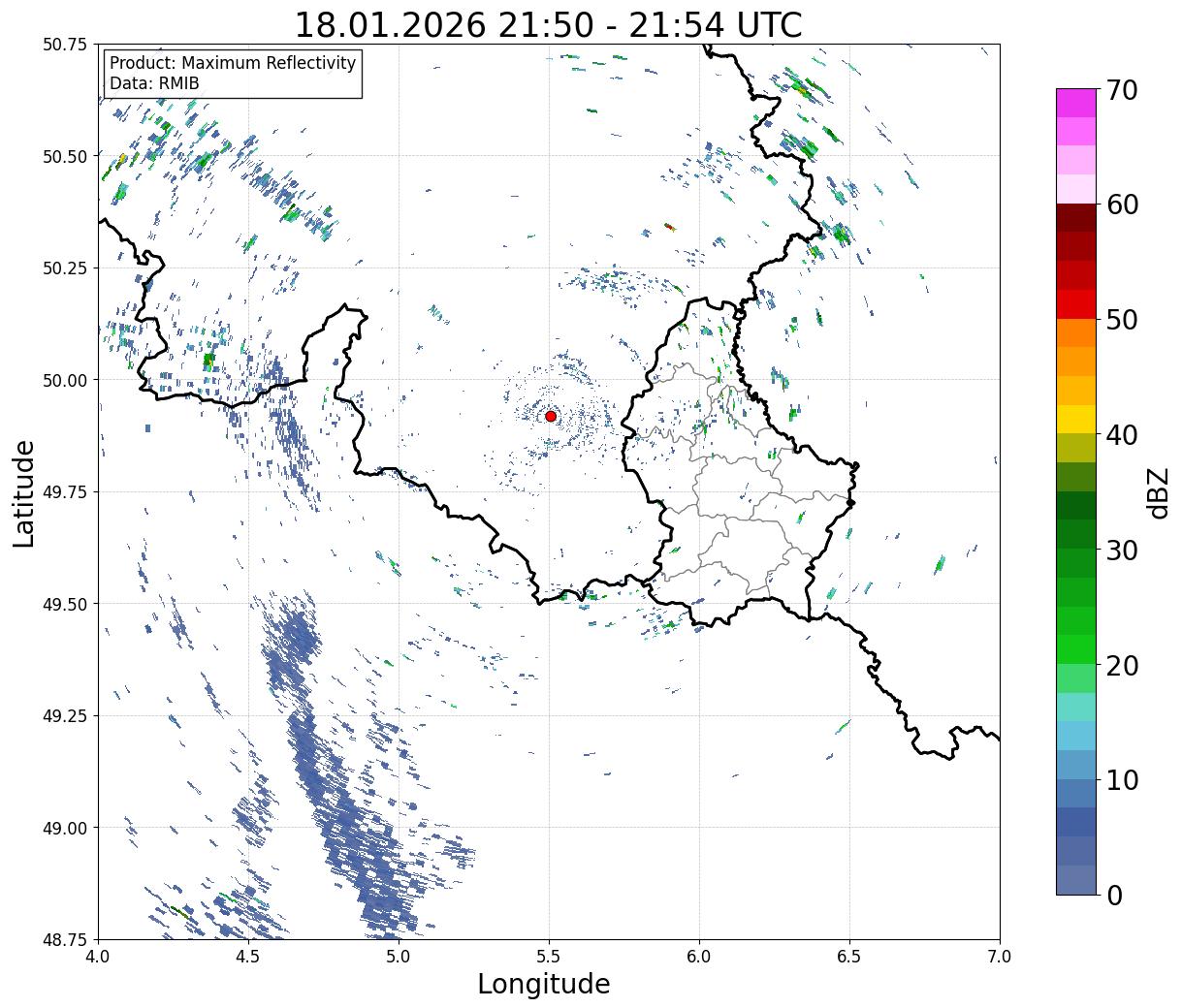Image resolution: width=1182 pixels, height=1008 pixels.
Task: Click the longitude tick label 6.5
Action: (x=849, y=957)
